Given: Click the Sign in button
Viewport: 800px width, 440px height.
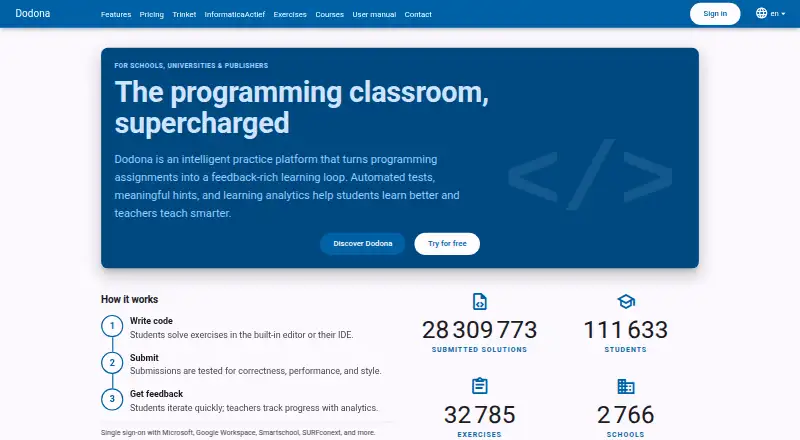Looking at the screenshot, I should pos(715,14).
